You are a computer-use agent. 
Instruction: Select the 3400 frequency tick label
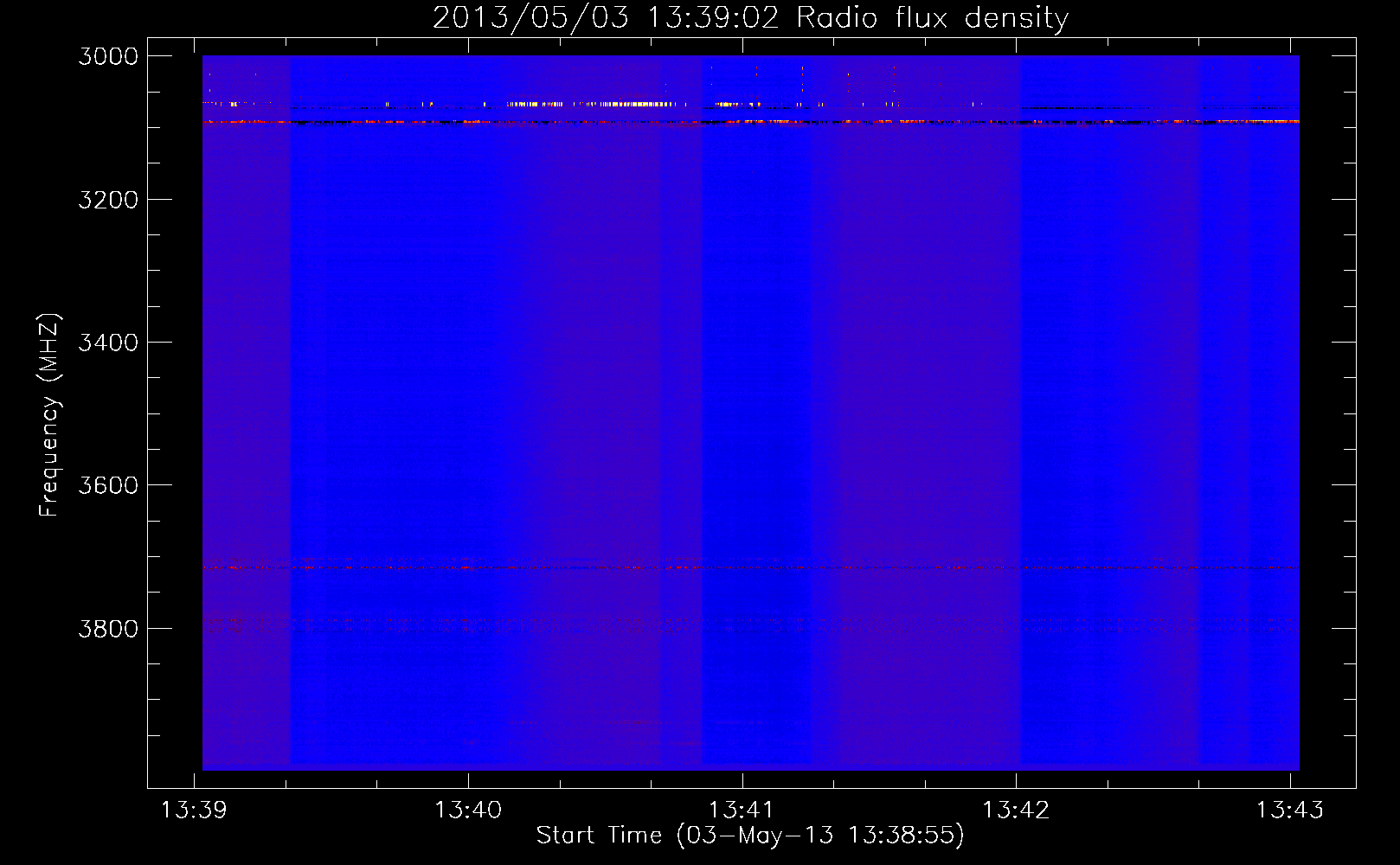(x=108, y=343)
